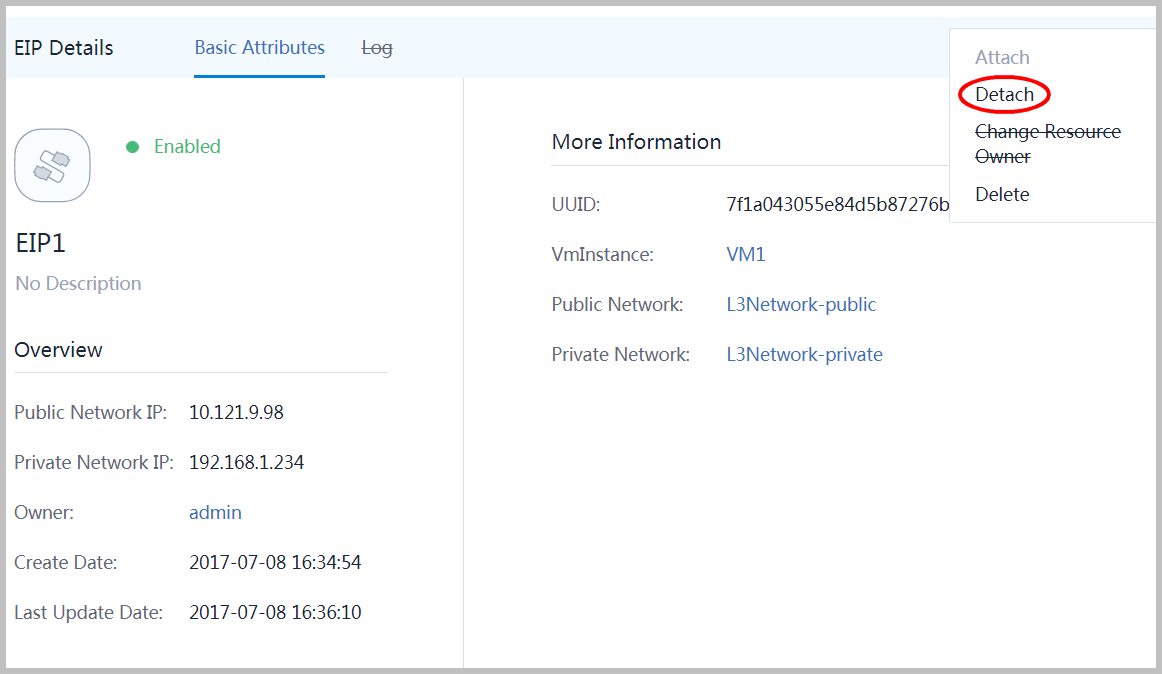Click the UUID value text
Screen dimensions: 1162x674
tap(837, 205)
